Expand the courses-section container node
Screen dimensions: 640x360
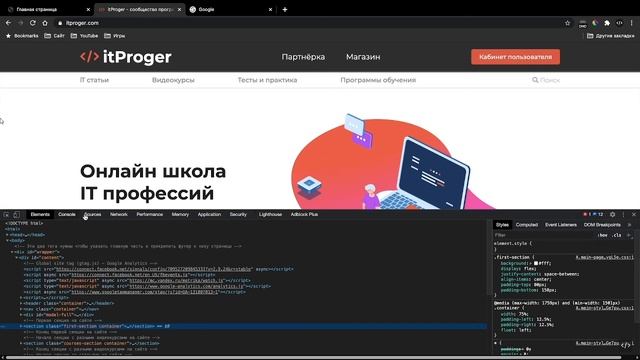click(x=21, y=343)
